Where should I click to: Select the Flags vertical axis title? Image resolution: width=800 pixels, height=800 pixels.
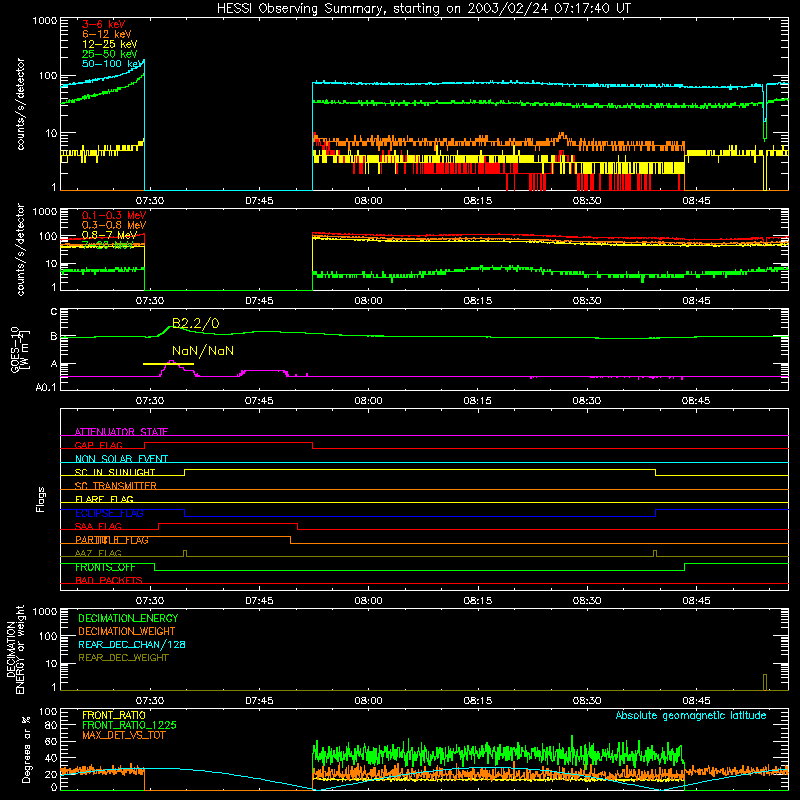41,499
